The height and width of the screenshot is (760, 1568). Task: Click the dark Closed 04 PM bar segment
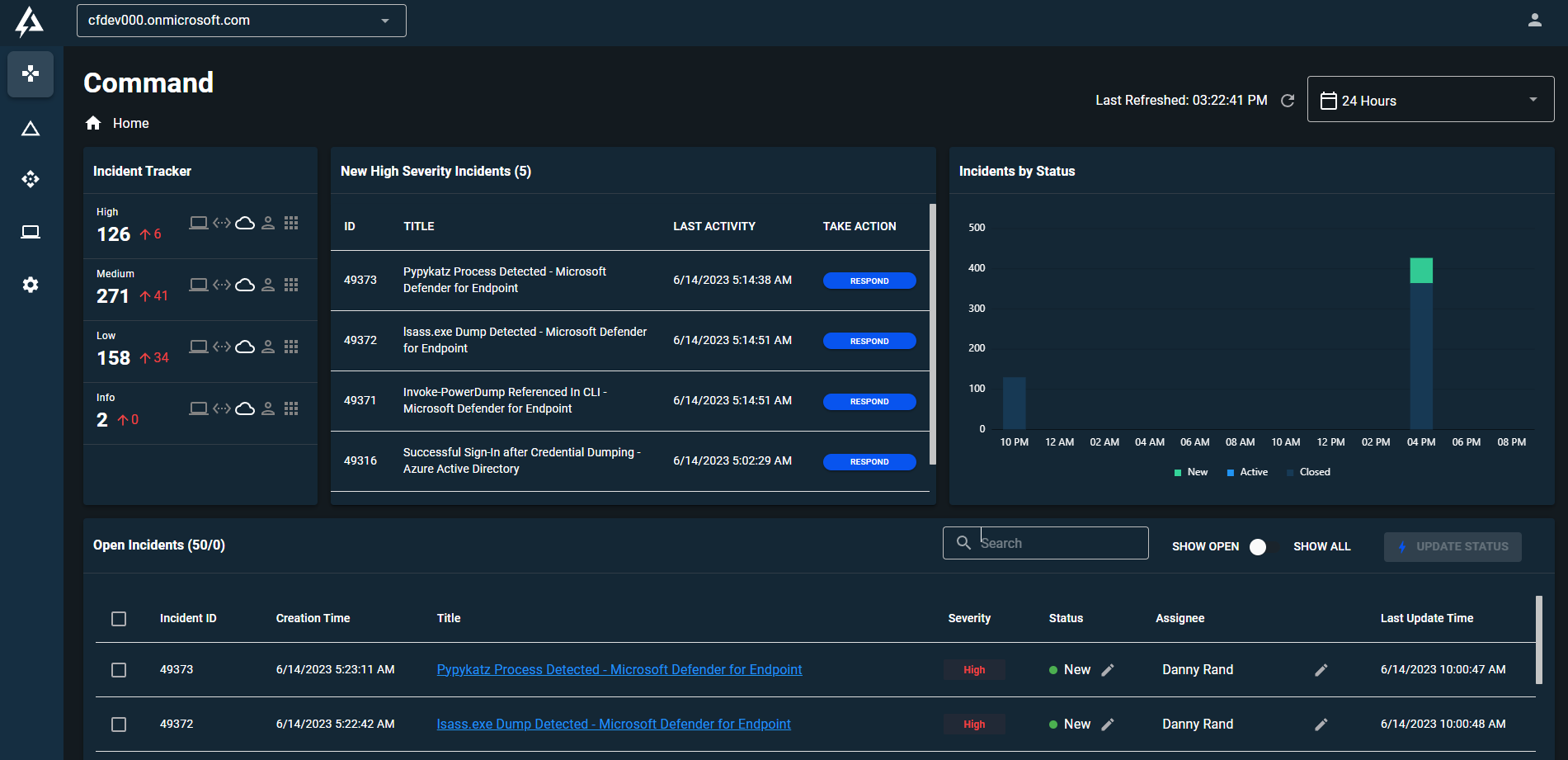pos(1421,356)
